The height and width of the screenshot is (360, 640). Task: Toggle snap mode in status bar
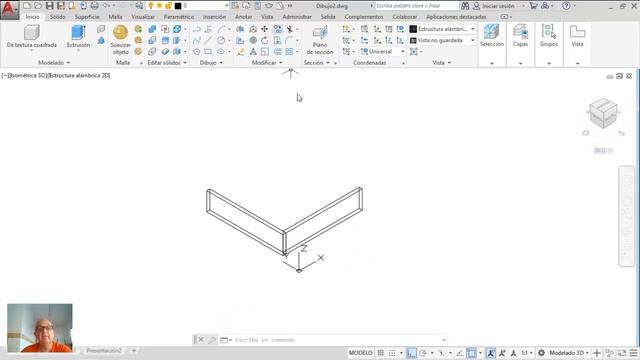392,353
